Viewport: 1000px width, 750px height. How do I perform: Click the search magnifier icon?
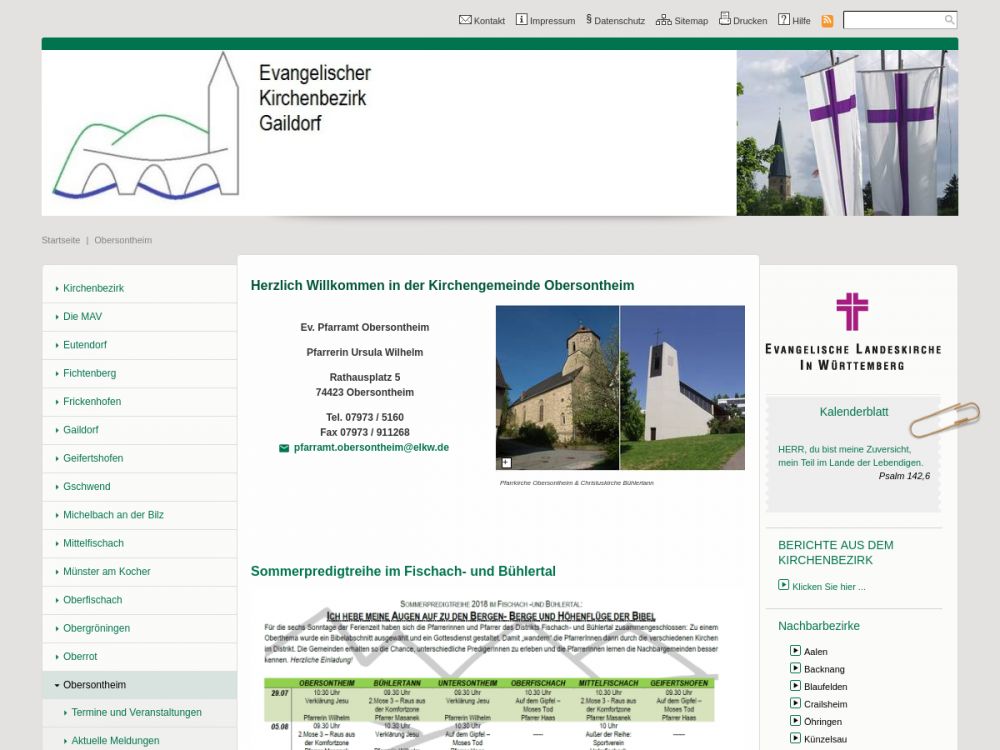coord(949,20)
